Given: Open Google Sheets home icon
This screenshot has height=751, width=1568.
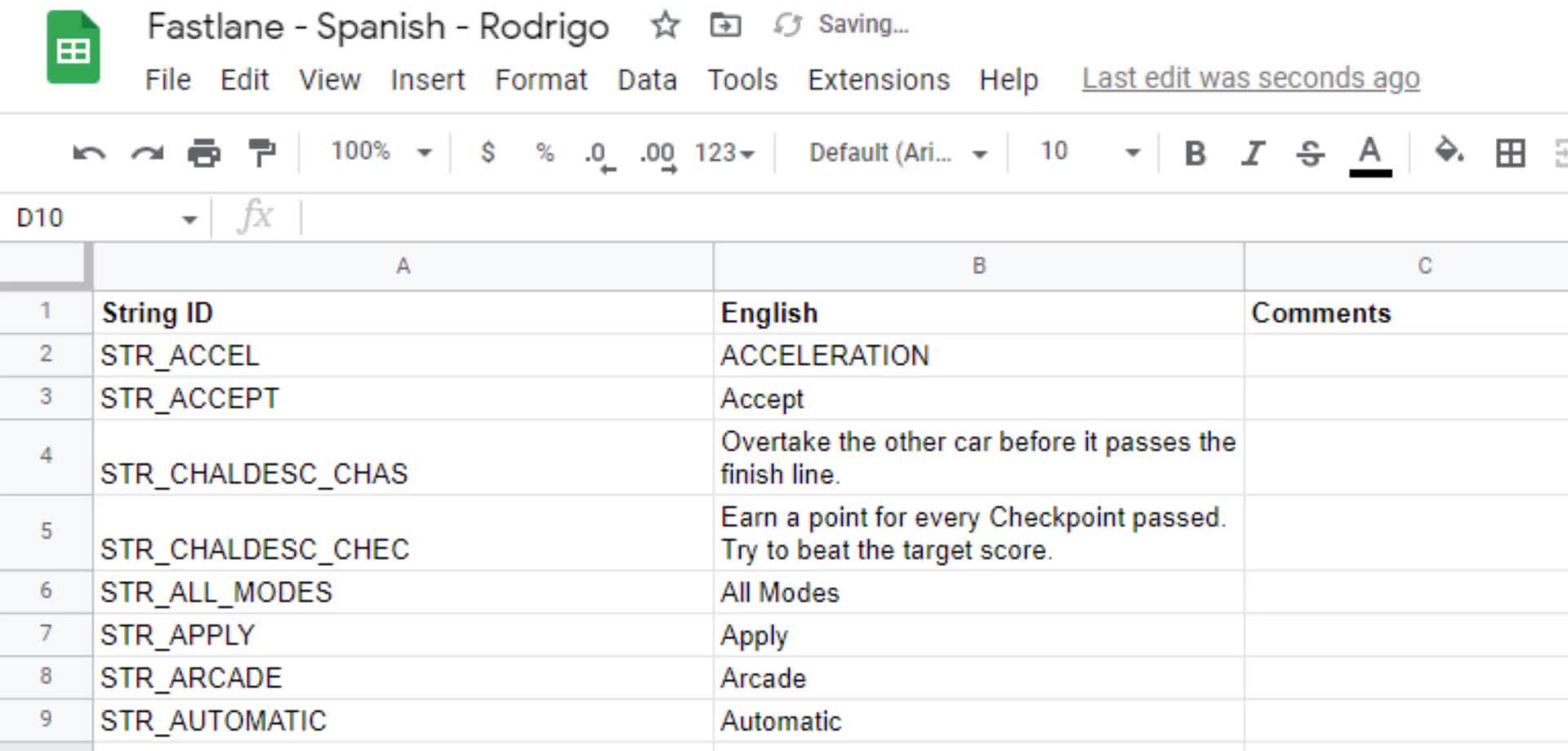Looking at the screenshot, I should (73, 48).
